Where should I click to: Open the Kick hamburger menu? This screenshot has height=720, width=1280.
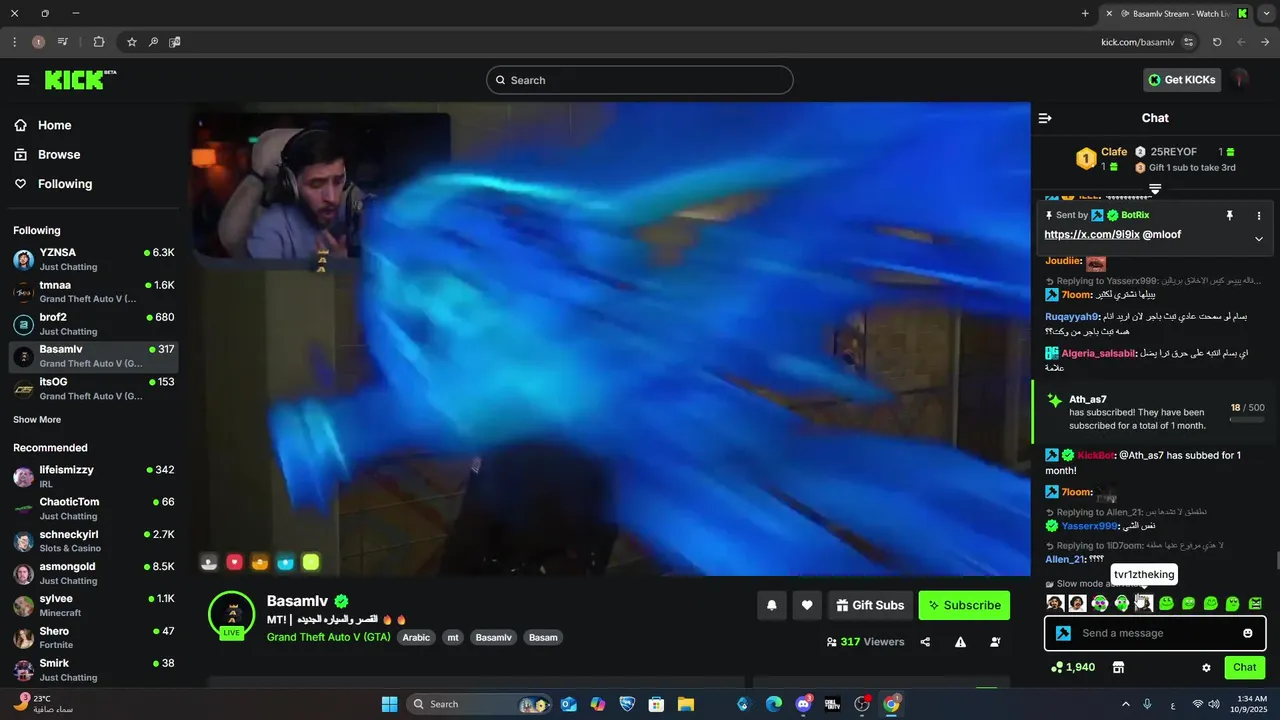(23, 80)
